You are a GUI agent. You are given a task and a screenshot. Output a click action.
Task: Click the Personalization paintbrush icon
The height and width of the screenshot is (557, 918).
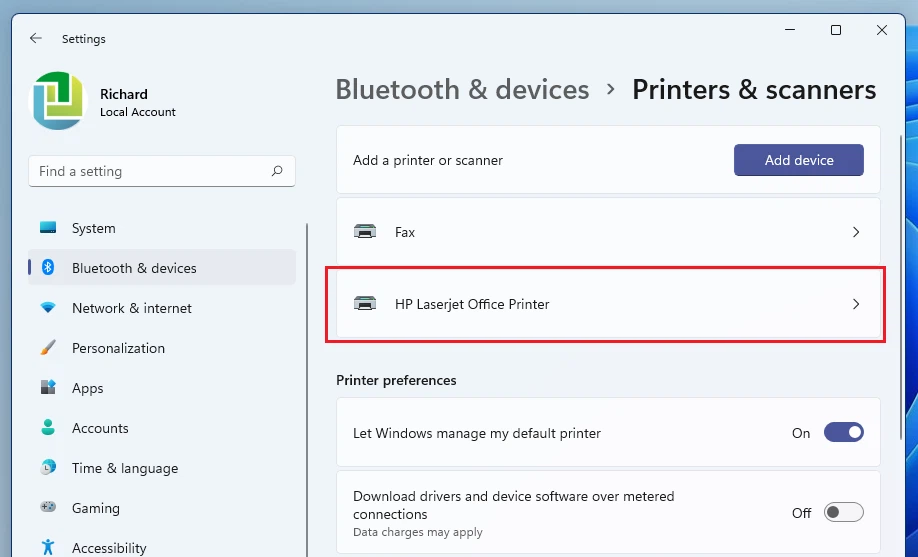[x=48, y=348]
